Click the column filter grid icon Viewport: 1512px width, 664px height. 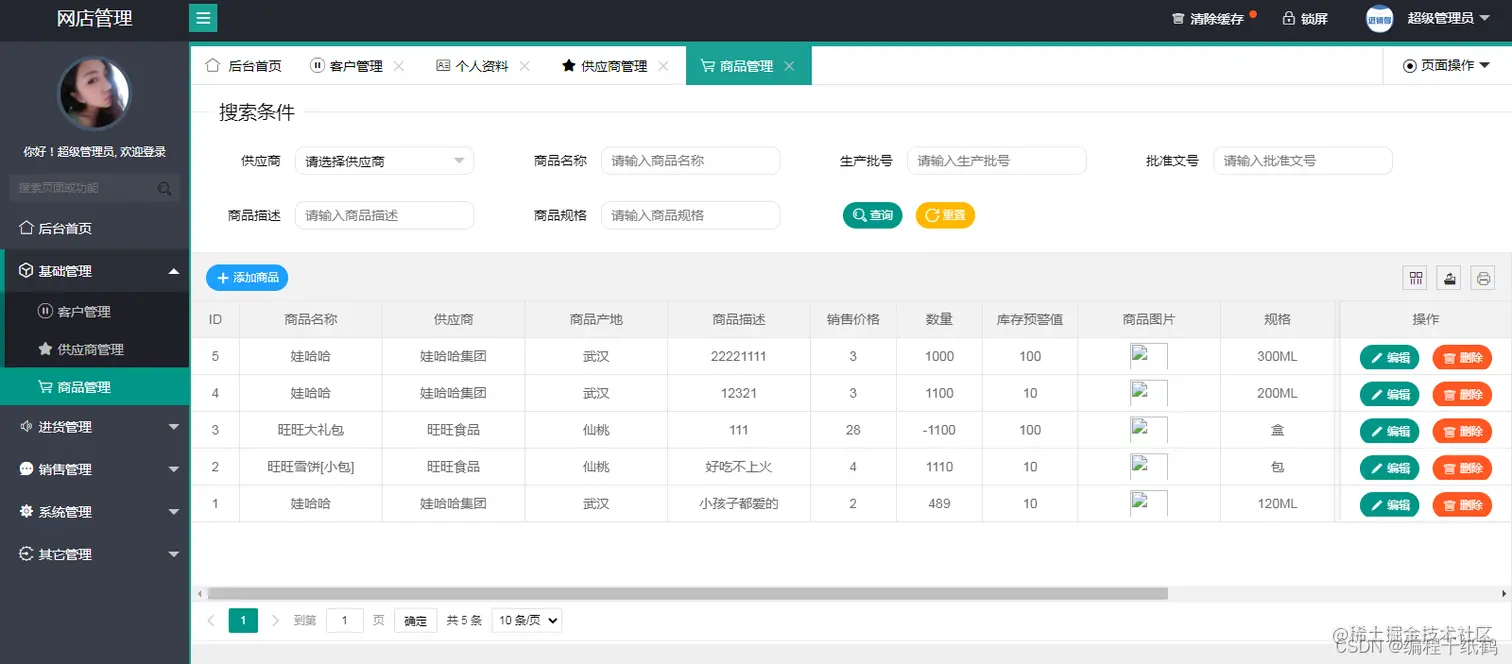[x=1416, y=278]
